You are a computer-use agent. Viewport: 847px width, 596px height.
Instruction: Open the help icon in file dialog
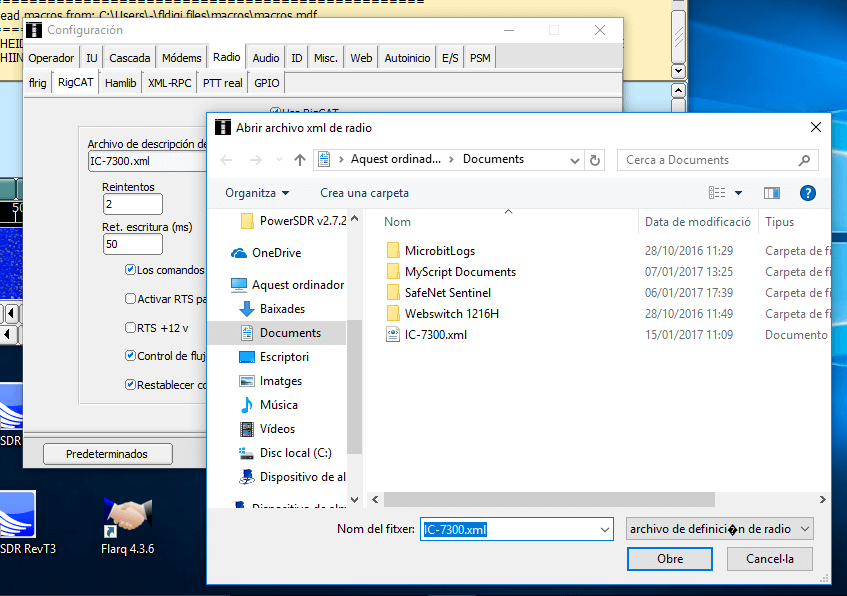point(808,193)
